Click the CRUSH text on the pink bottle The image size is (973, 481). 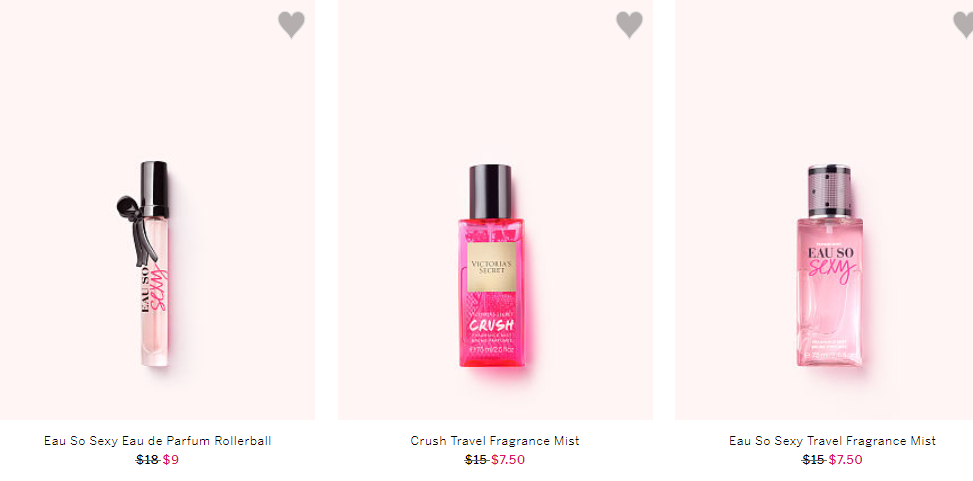[x=491, y=325]
